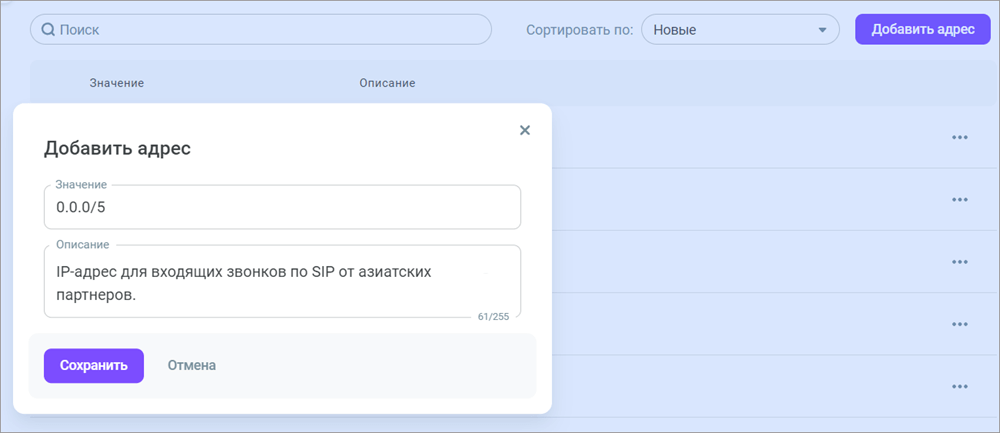
Task: Click the Сортировать по label
Action: (x=580, y=30)
